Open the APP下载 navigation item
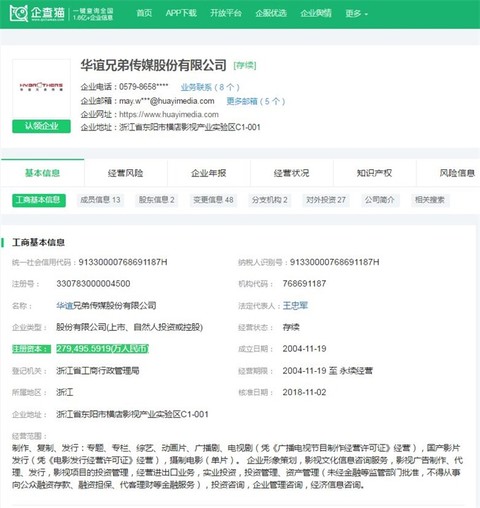This screenshot has width=480, height=508. pos(181,13)
